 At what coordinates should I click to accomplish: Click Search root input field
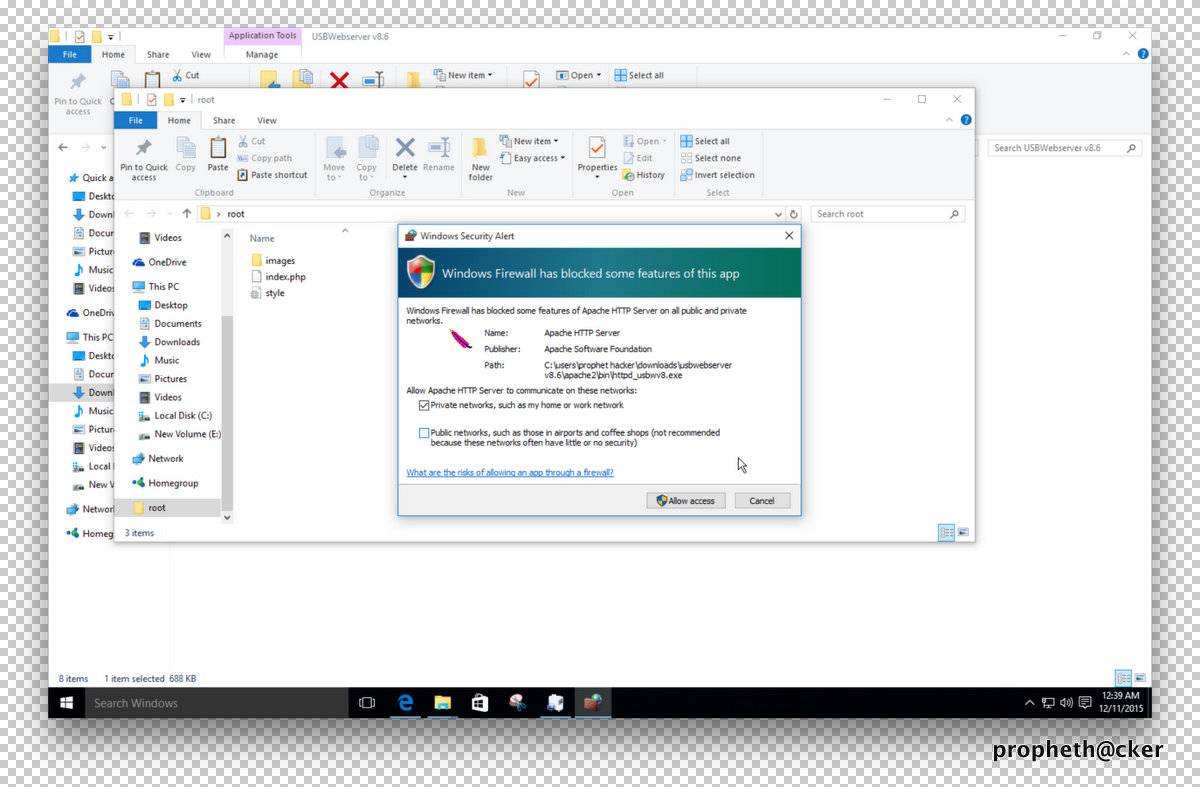coord(887,214)
